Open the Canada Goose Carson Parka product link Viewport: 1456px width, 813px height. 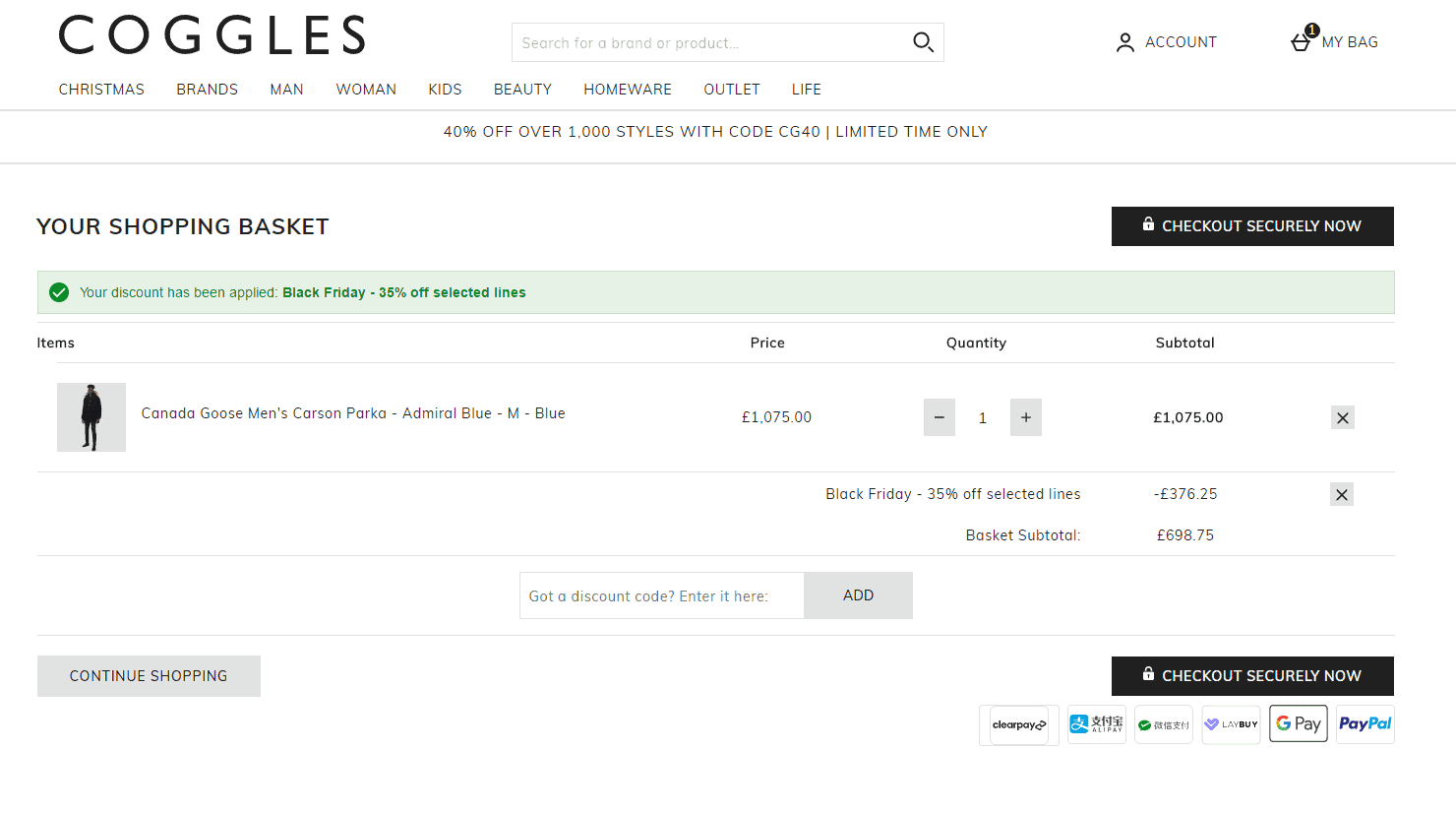click(x=353, y=413)
